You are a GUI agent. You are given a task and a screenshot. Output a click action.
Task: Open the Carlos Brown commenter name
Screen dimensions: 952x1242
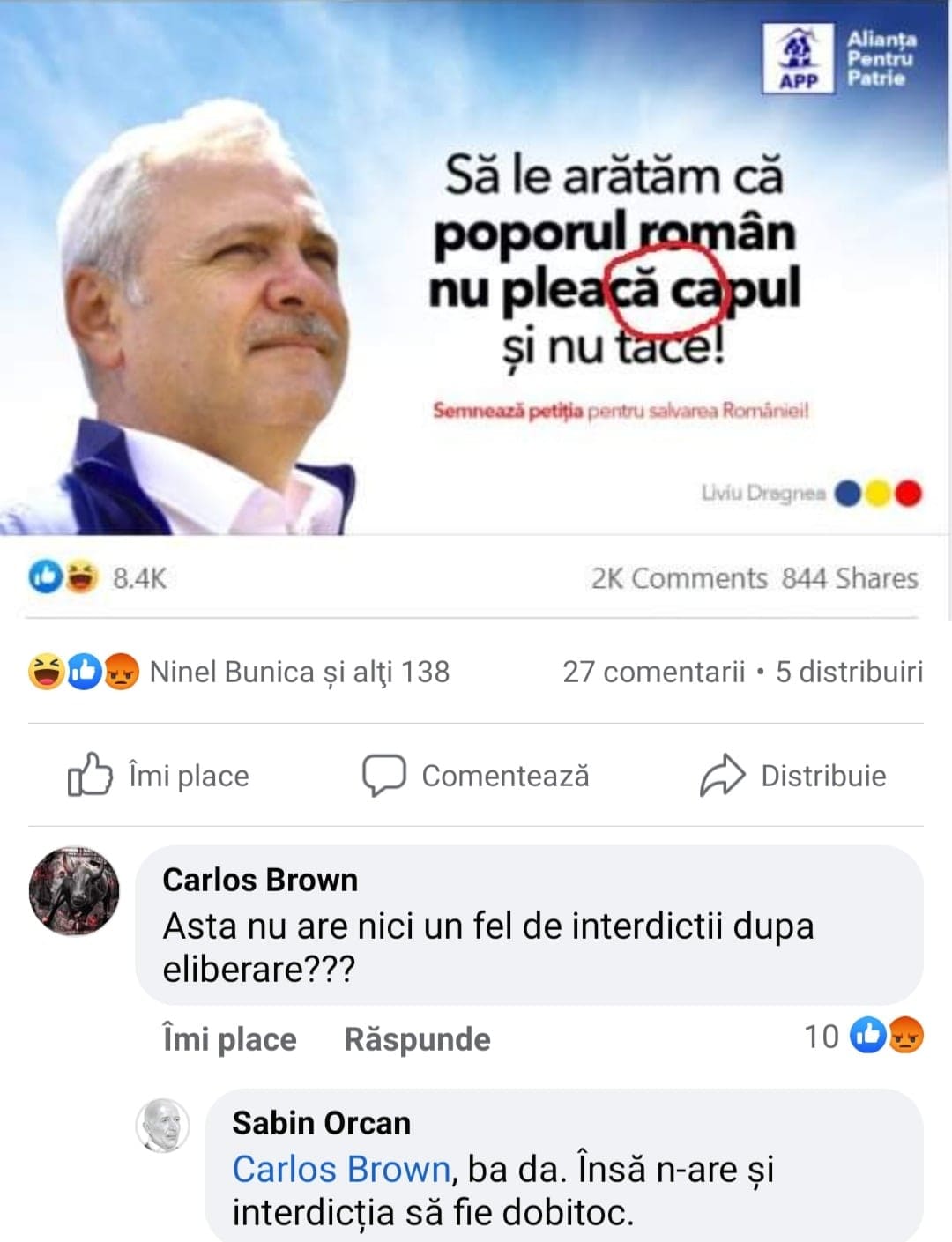[260, 880]
